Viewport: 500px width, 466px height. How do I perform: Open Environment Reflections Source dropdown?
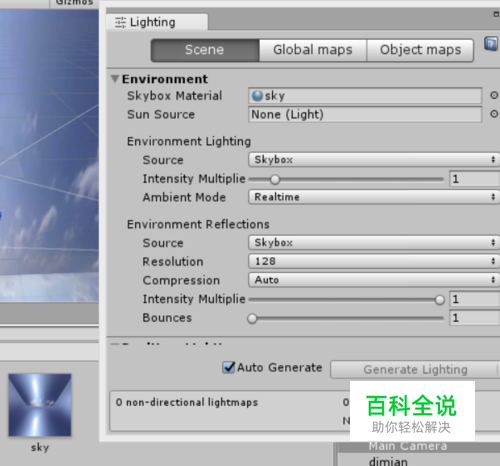pos(373,243)
